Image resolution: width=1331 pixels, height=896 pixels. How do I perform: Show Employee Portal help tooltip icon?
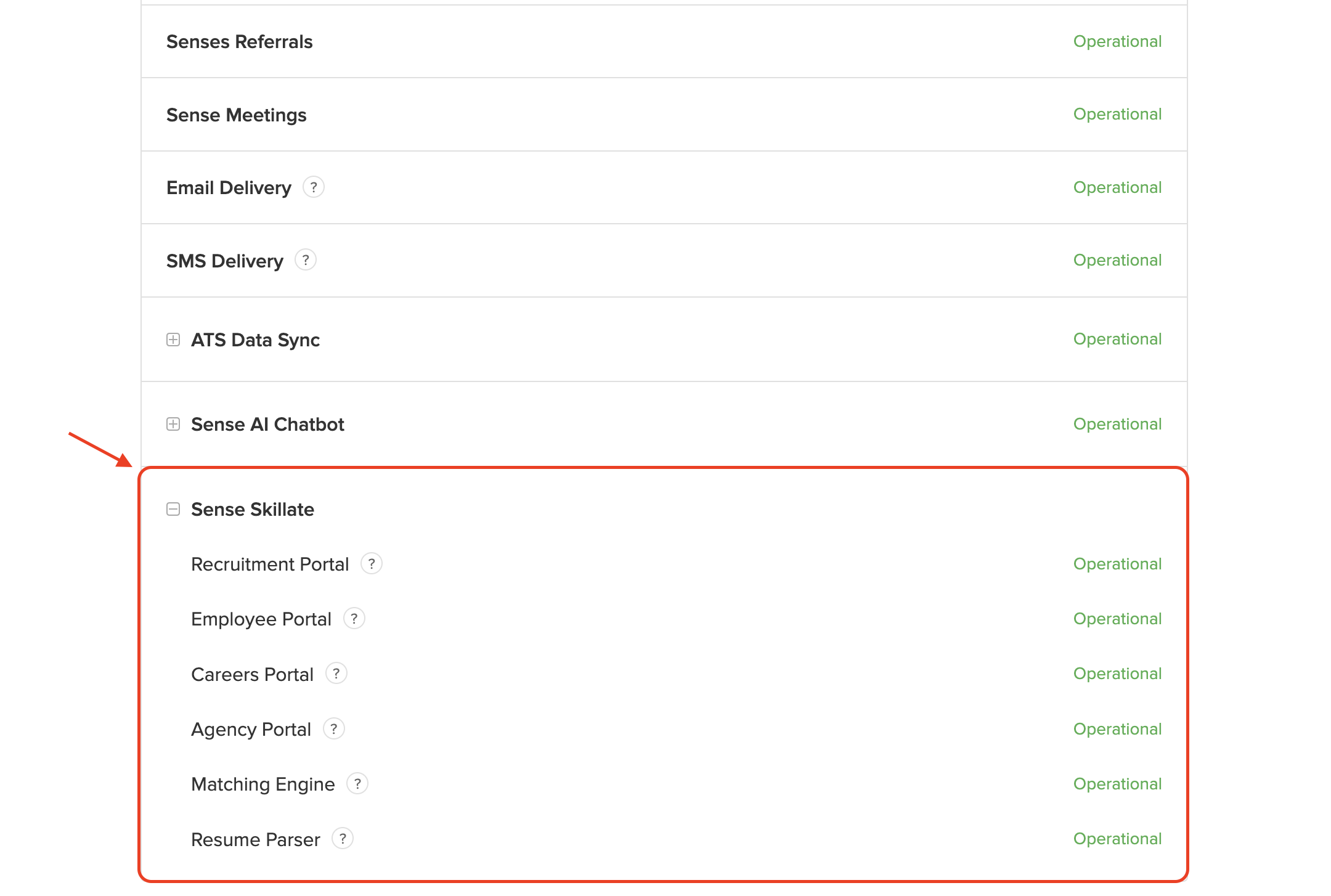click(x=354, y=619)
